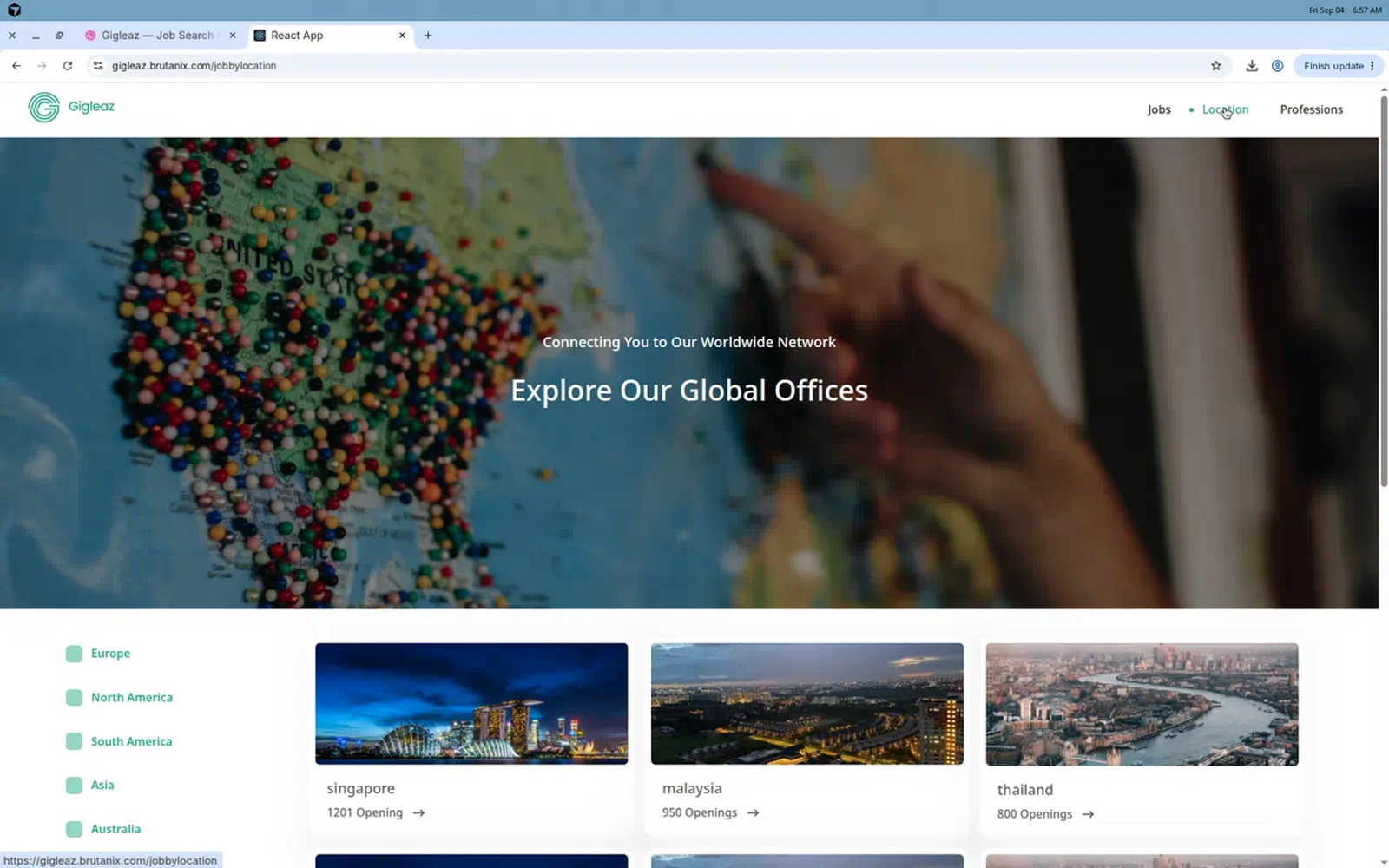Viewport: 1389px width, 868px height.
Task: Click the thailand aerial river thumbnail
Action: click(1142, 705)
